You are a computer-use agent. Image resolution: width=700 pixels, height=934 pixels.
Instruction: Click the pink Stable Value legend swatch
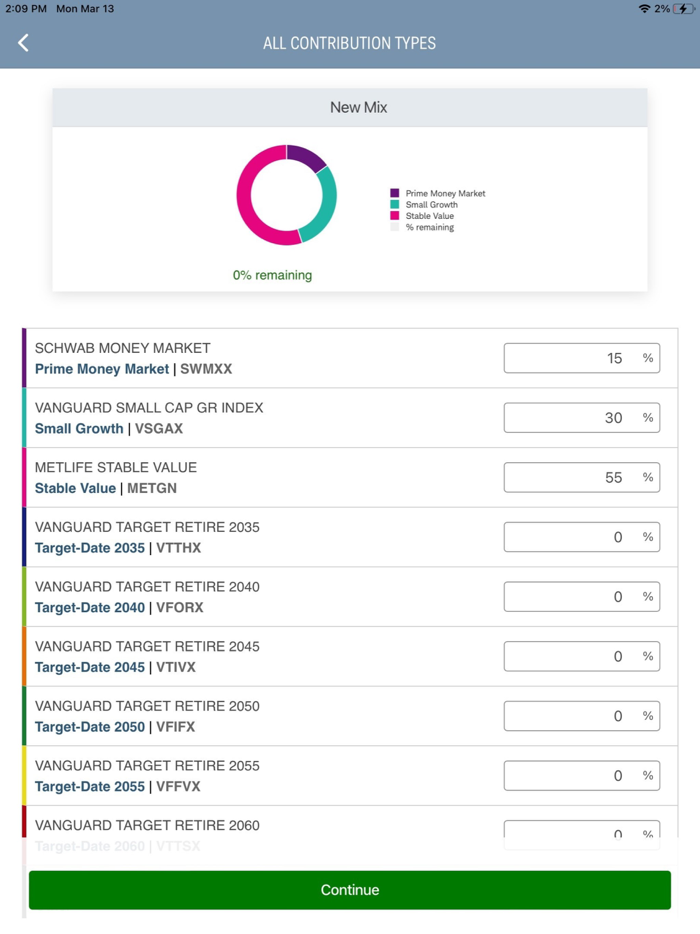click(x=395, y=216)
